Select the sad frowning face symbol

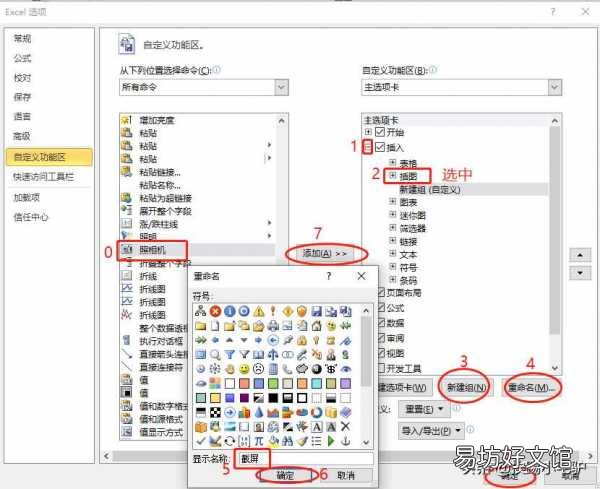259,369
